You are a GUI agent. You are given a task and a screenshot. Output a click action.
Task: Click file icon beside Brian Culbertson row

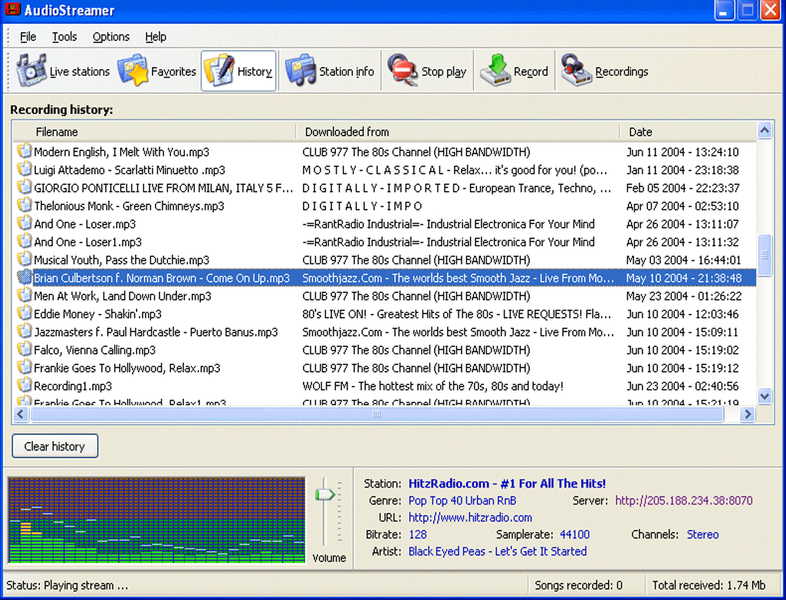[x=24, y=277]
